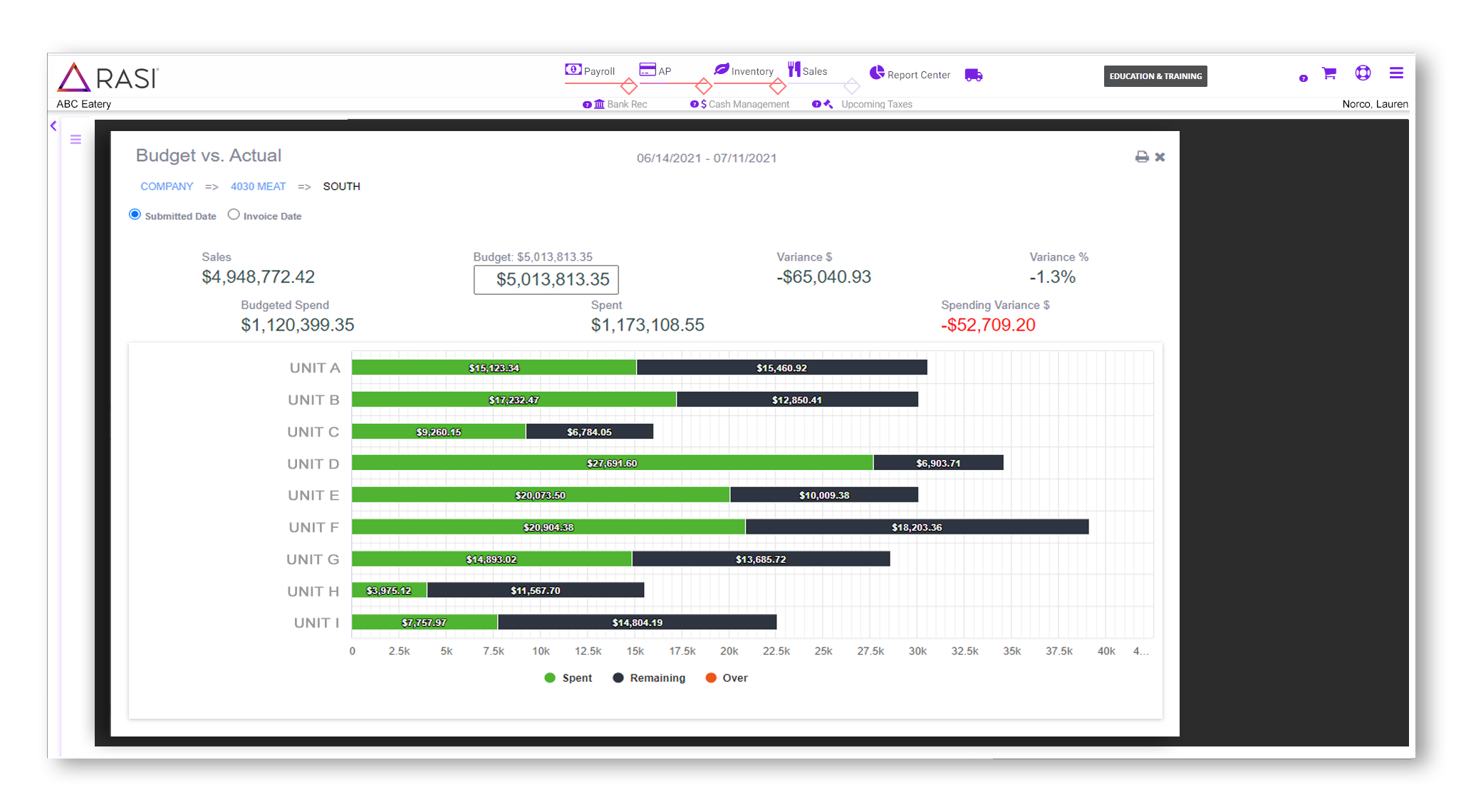Close the Budget vs. Actual panel

click(1160, 157)
